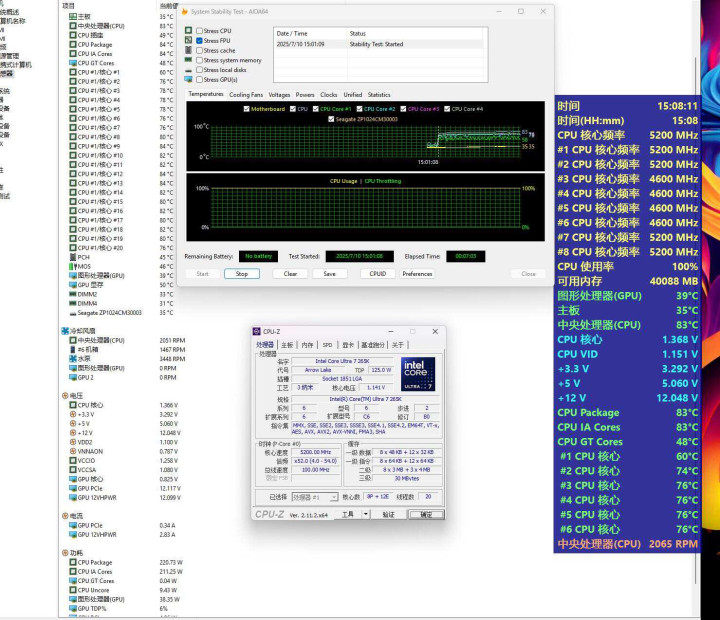Viewport: 720px width, 620px height.
Task: Open the Voltages tab
Action: pyautogui.click(x=279, y=95)
